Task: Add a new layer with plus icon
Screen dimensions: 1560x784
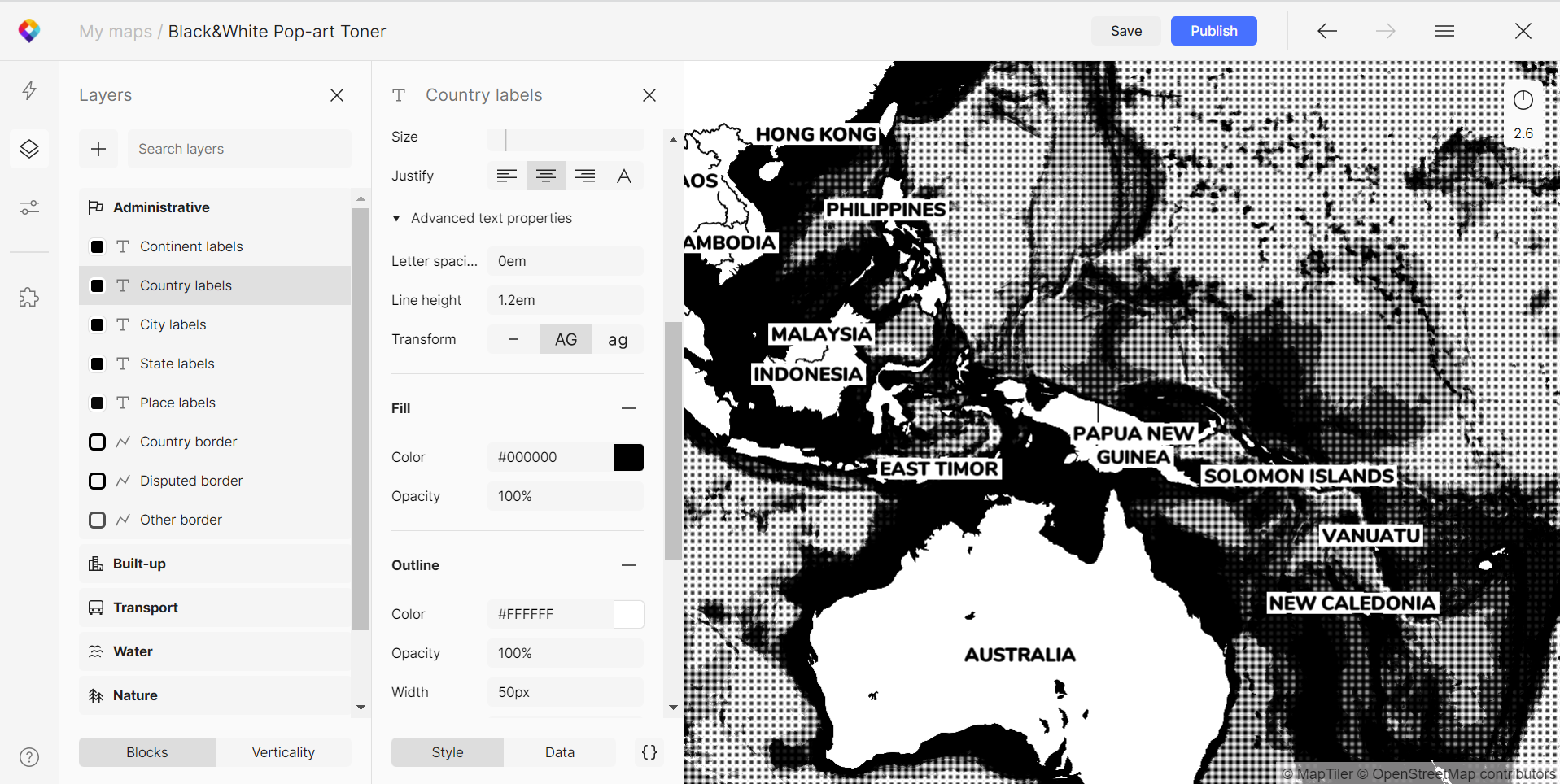Action: [98, 149]
